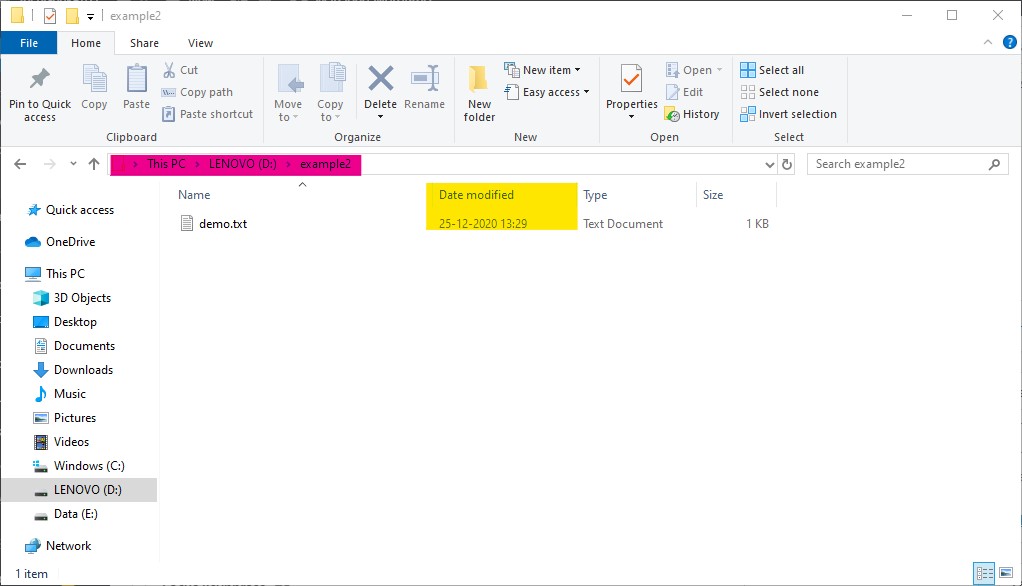
Task: Switch to large icons view in status bar
Action: 1006,574
